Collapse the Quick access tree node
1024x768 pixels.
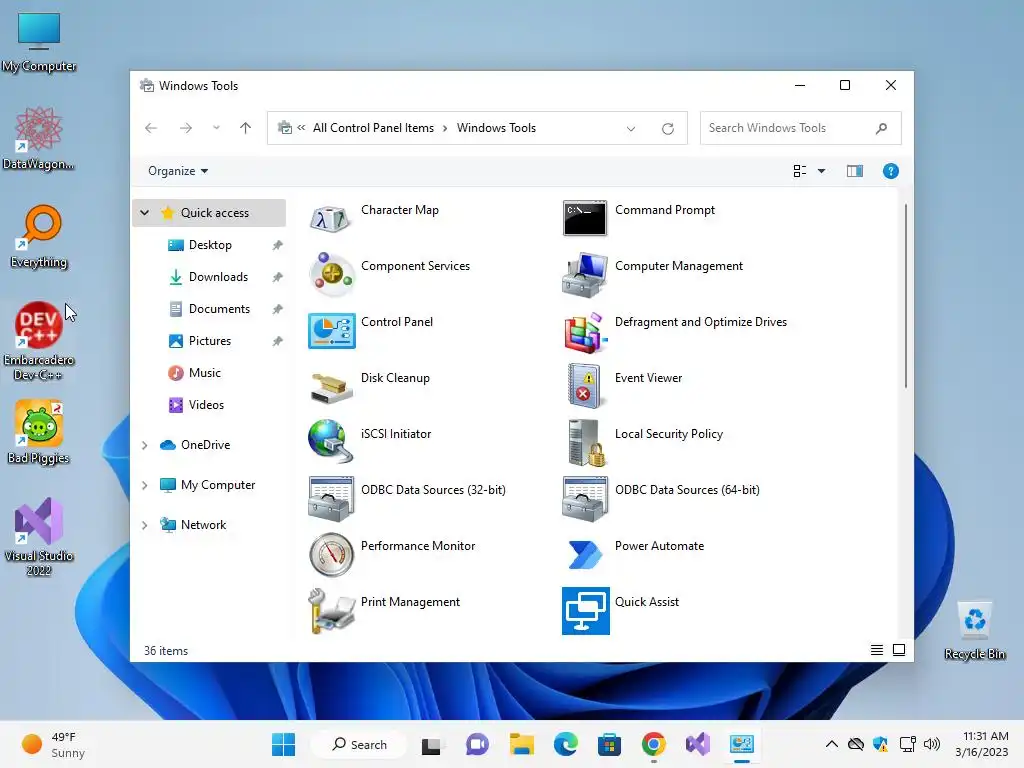(144, 213)
